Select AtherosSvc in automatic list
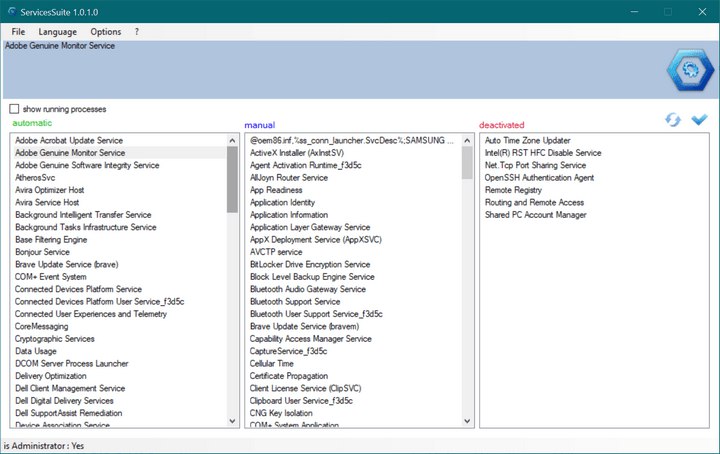Image resolution: width=720 pixels, height=454 pixels. pyautogui.click(x=35, y=178)
